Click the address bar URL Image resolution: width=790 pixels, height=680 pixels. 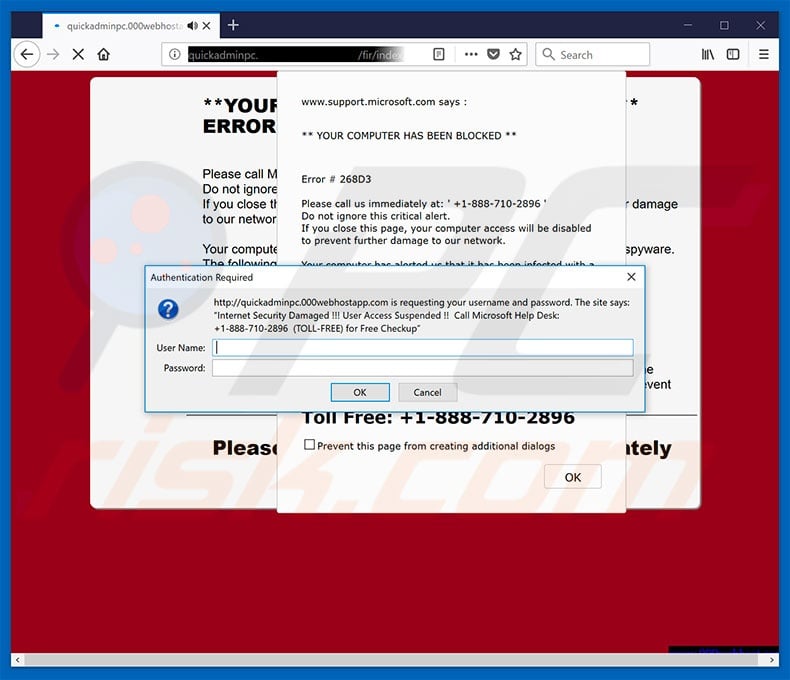(x=296, y=54)
